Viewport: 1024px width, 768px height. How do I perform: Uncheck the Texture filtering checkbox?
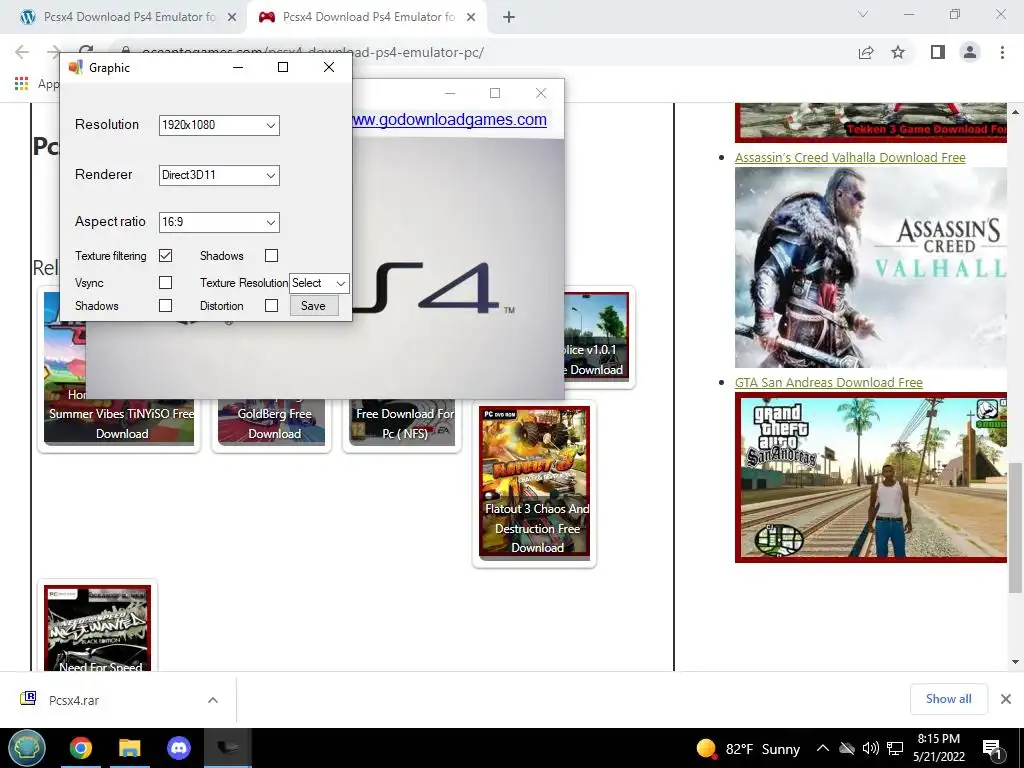pos(166,255)
